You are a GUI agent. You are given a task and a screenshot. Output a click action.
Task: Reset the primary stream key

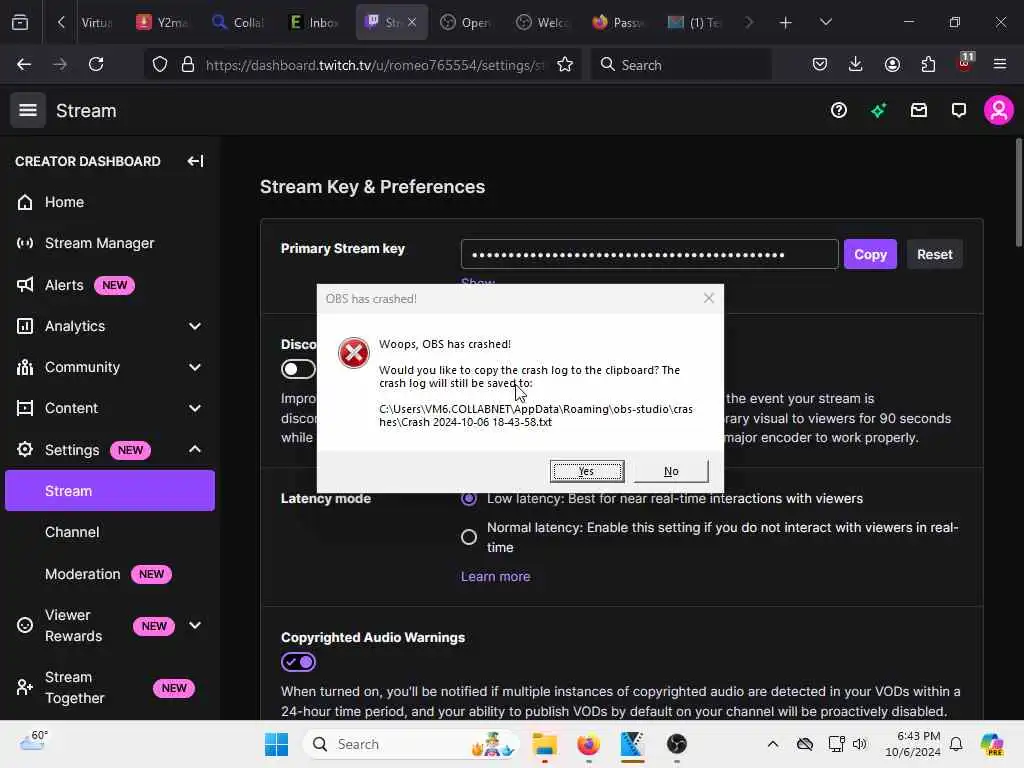coord(935,254)
